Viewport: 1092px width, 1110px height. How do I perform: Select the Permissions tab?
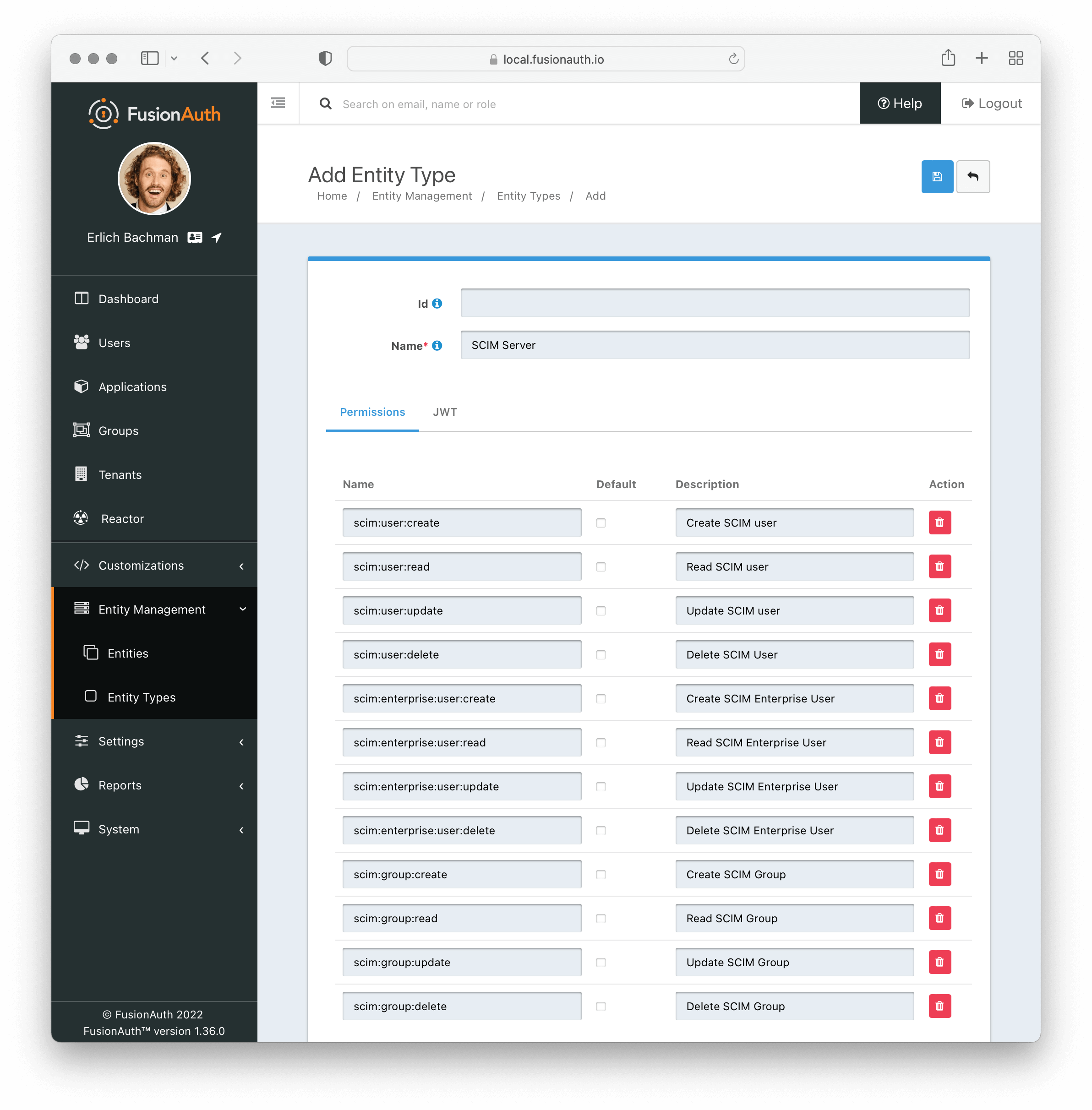[372, 411]
